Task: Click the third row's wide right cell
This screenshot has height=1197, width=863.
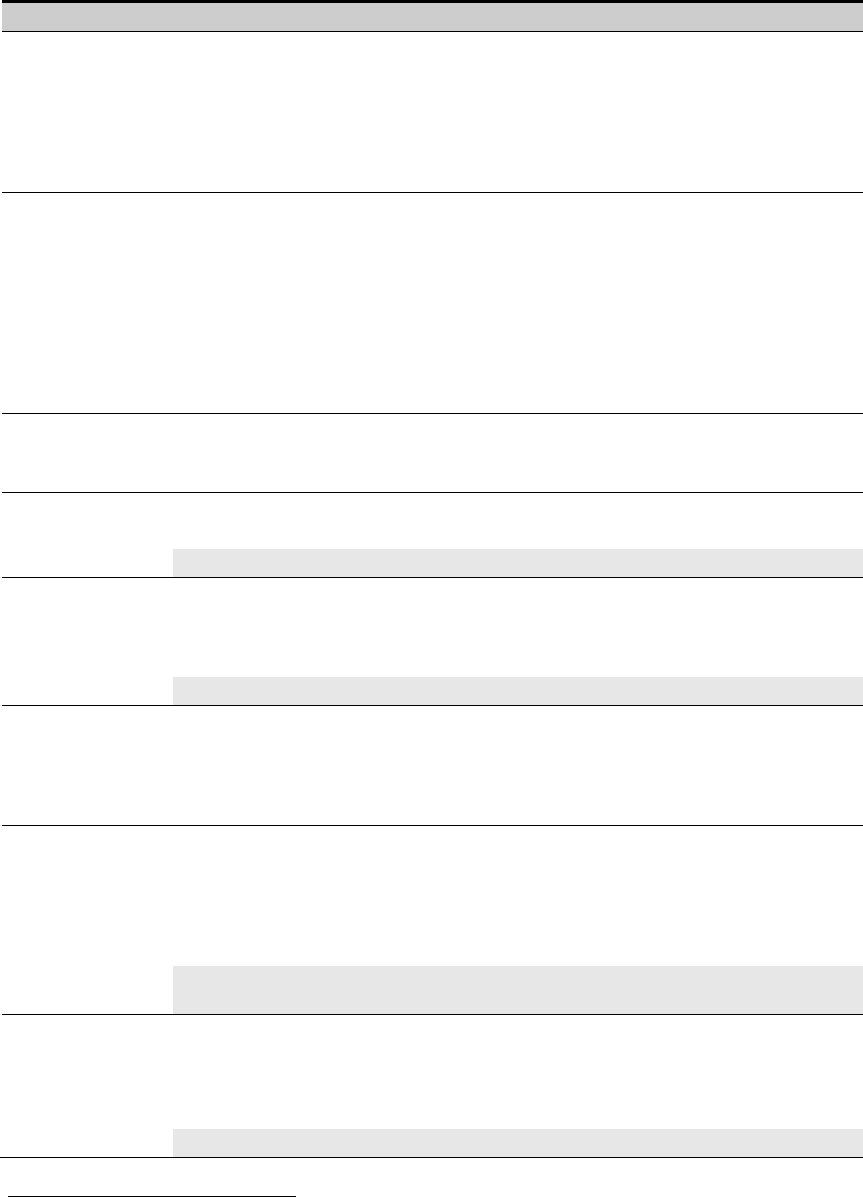Action: click(x=517, y=452)
